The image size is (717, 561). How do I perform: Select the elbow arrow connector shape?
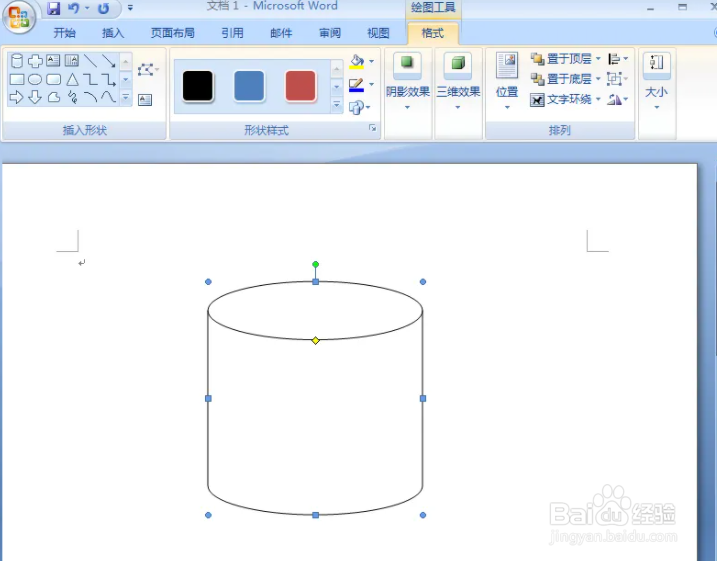[x=109, y=80]
